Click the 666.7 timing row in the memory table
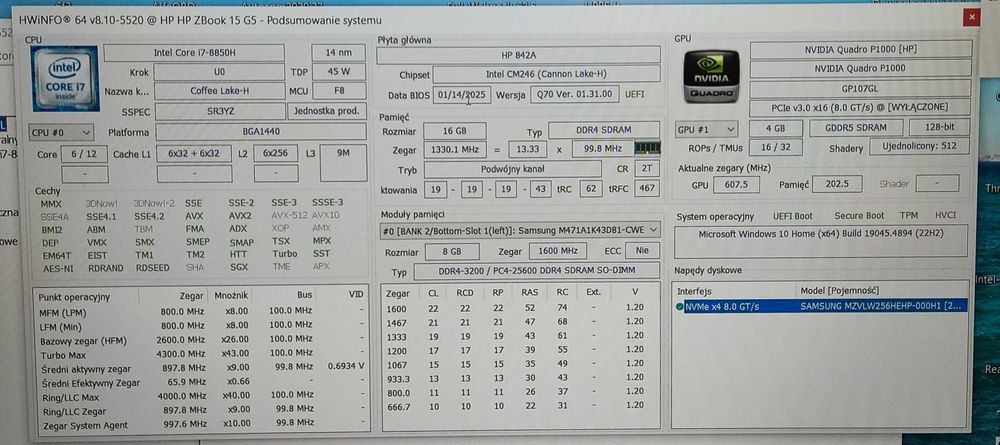Screen dimensions: 1000x445 pyautogui.click(x=519, y=405)
